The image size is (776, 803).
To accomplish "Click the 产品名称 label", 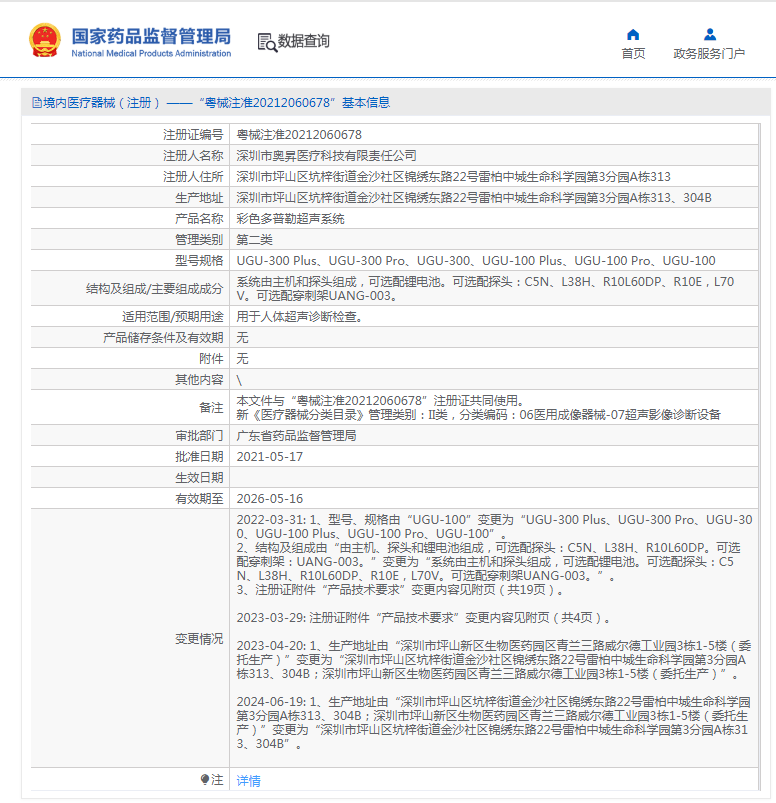I will click(199, 219).
